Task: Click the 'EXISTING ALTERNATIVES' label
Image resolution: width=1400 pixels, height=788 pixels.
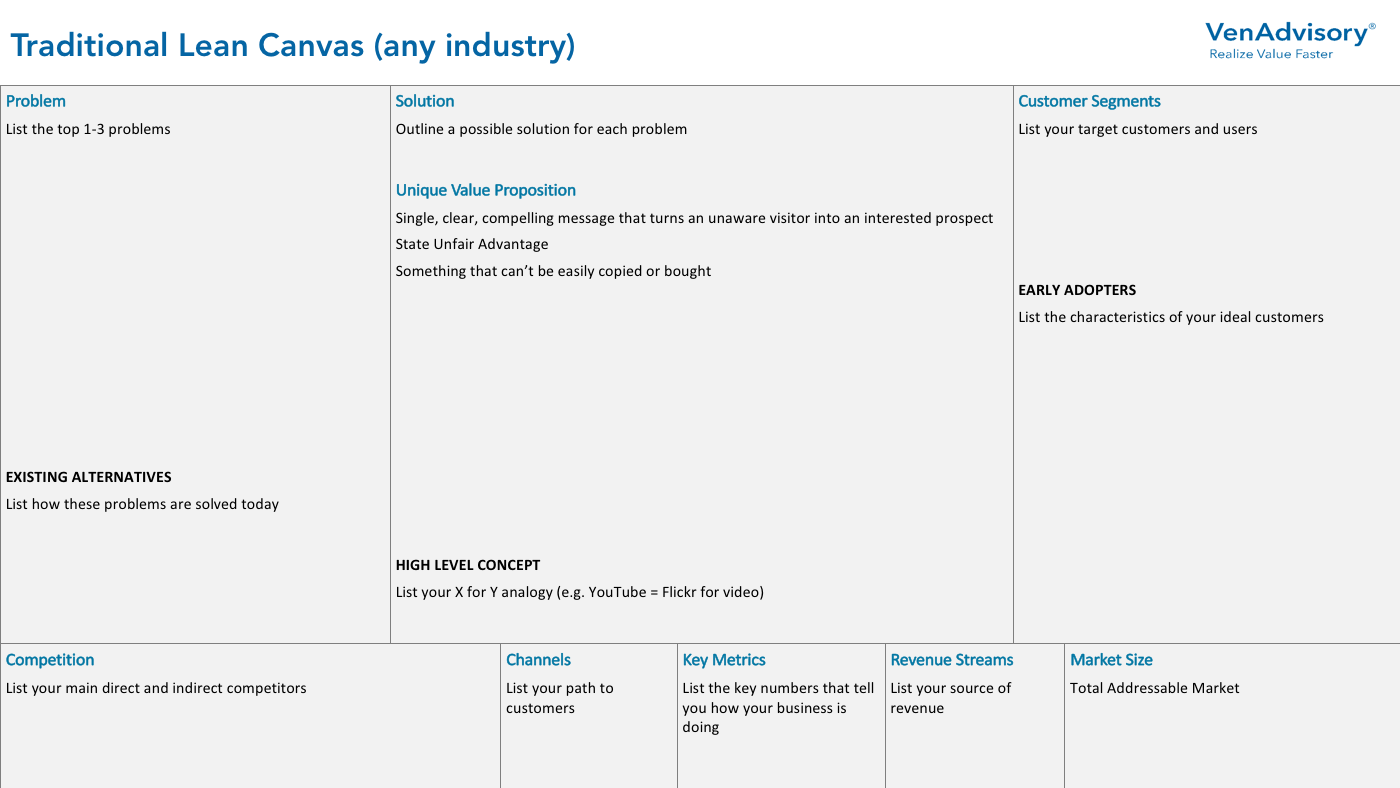Action: (x=89, y=477)
